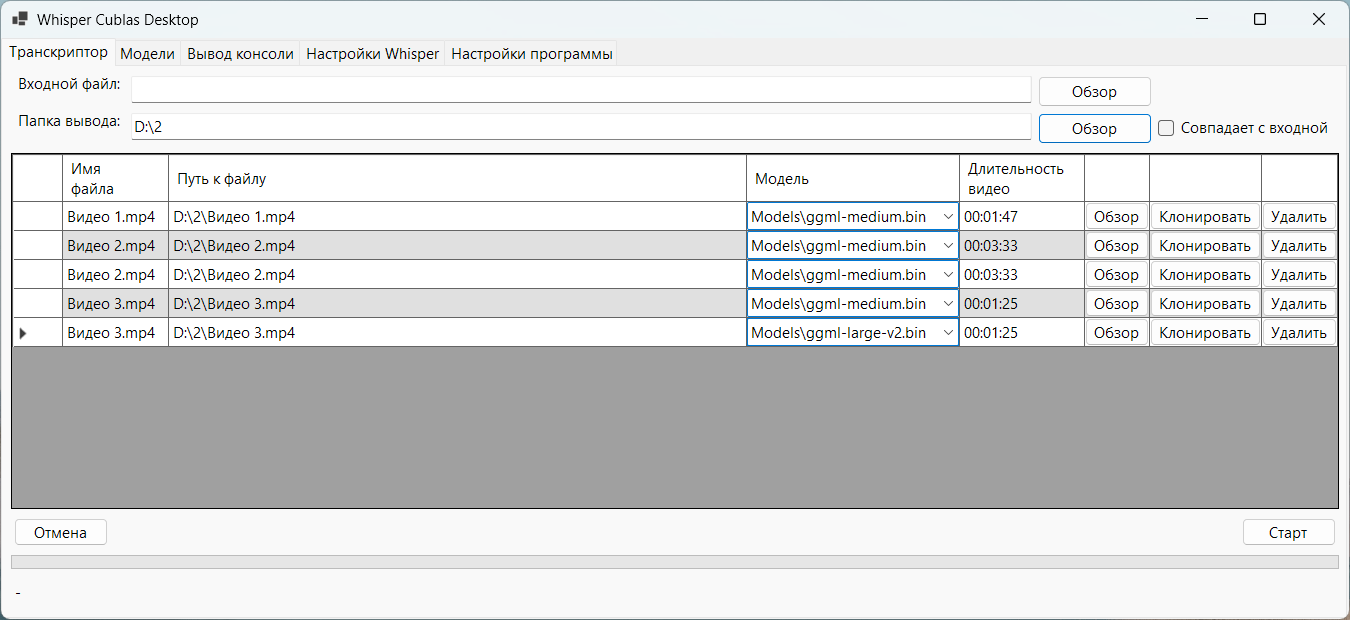Browse for input file with Обзор
1350x620 pixels.
point(1094,92)
